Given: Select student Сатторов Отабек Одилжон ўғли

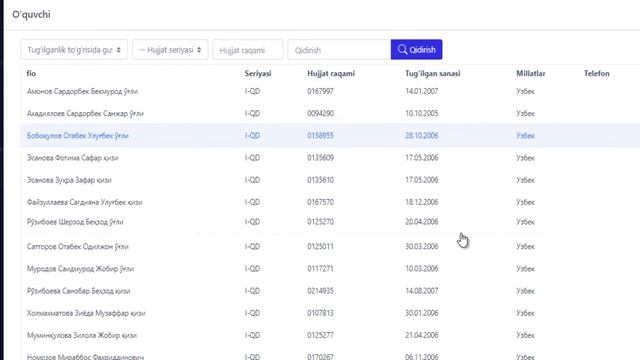Looking at the screenshot, I should tap(78, 247).
